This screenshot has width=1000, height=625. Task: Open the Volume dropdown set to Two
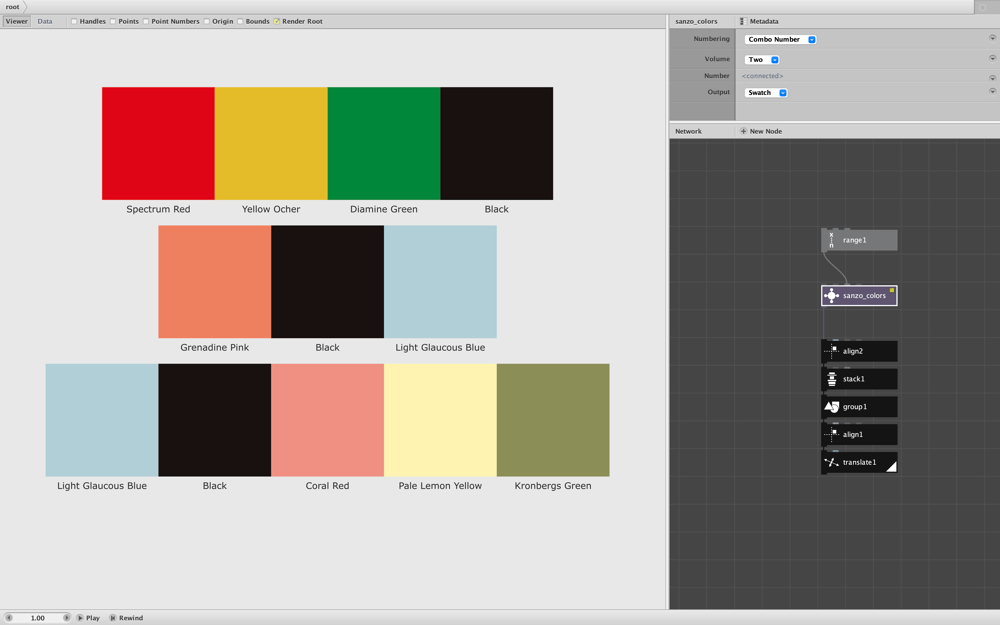coord(762,60)
